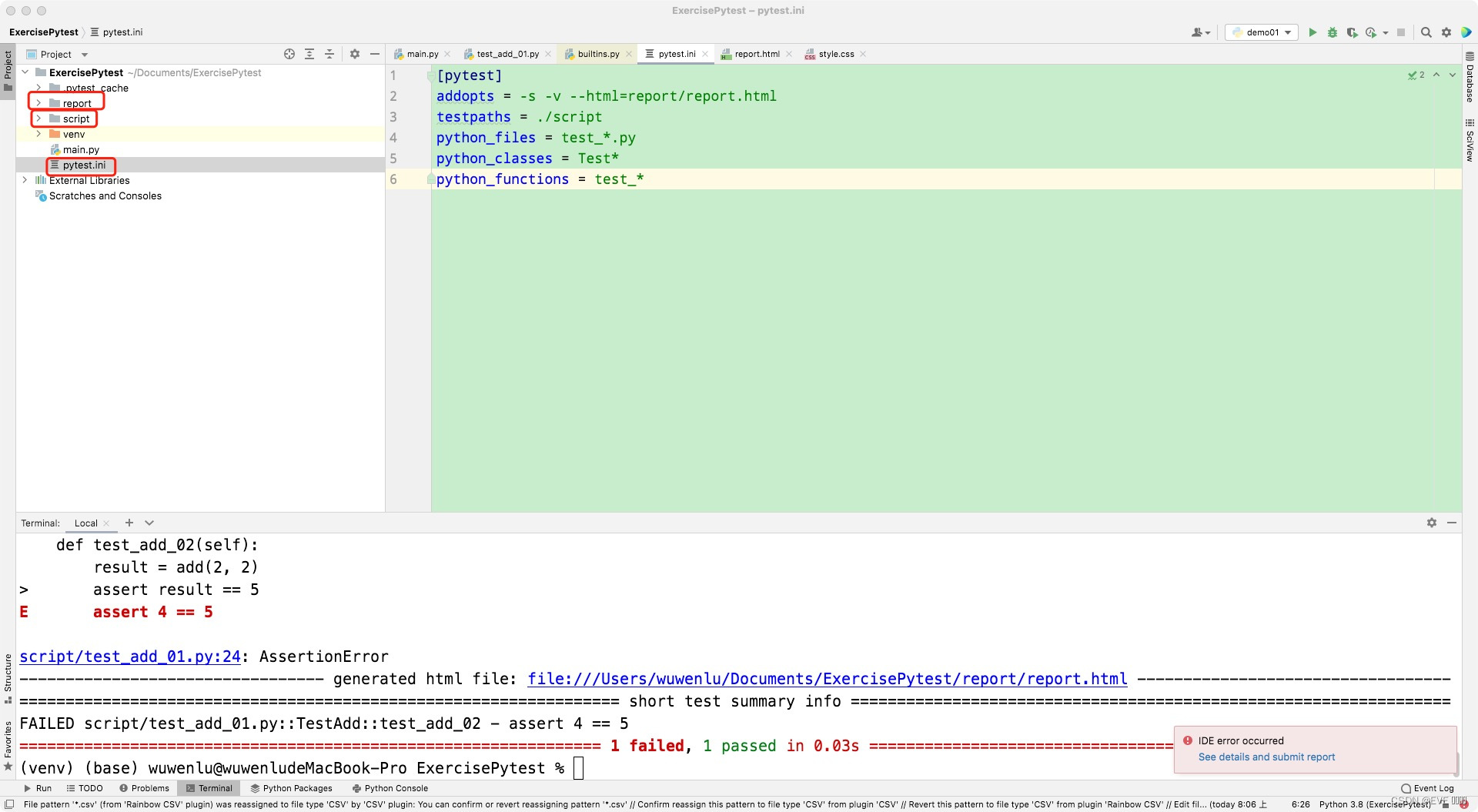This screenshot has width=1478, height=812.
Task: Open IDE settings gear in top toolbar
Action: (1446, 32)
